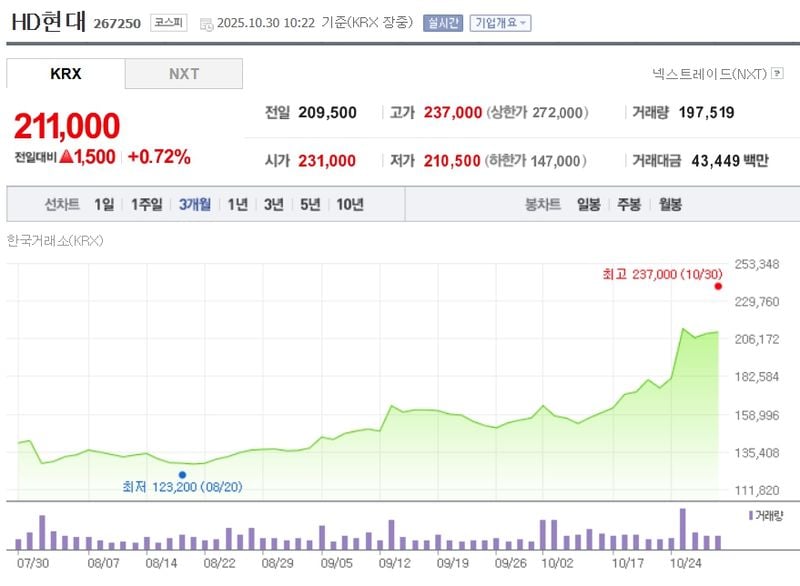The width and height of the screenshot is (800, 586).
Task: Click the calendar icon beside the date
Action: point(206,23)
